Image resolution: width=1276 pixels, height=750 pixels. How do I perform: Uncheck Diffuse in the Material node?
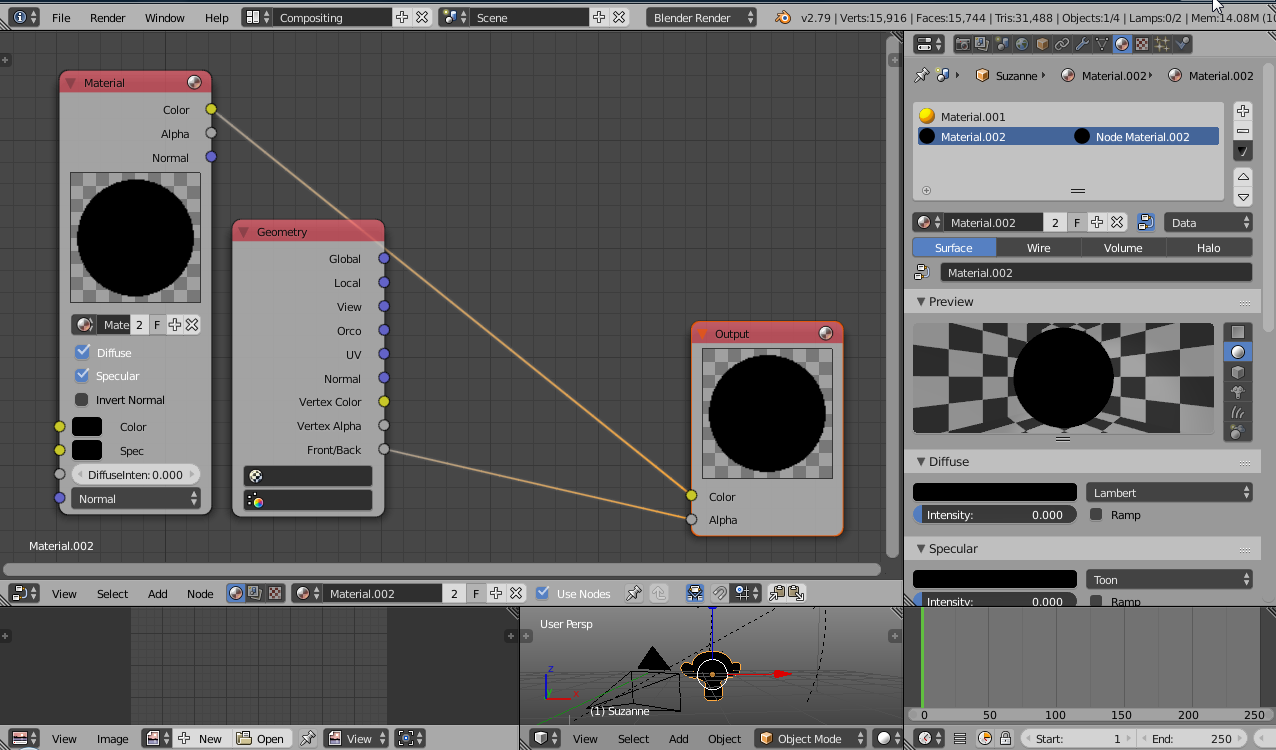[83, 352]
